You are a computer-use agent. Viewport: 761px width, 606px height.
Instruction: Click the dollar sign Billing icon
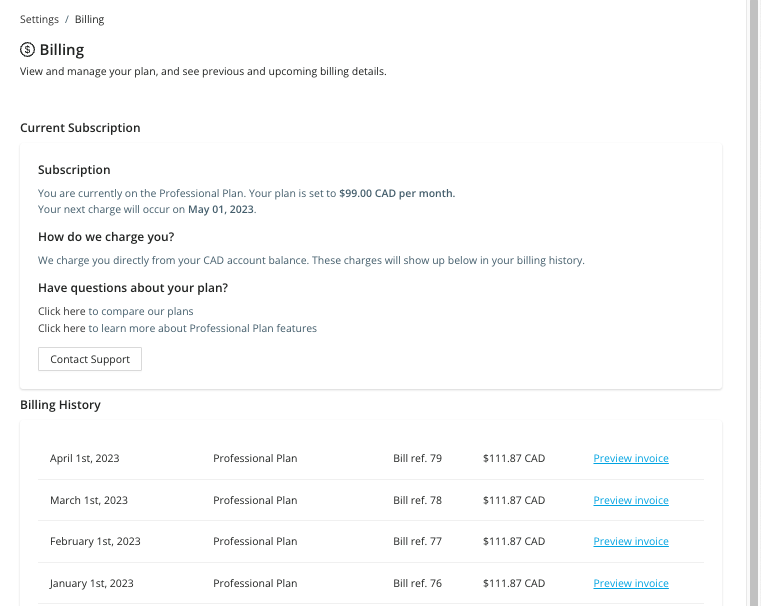(28, 50)
